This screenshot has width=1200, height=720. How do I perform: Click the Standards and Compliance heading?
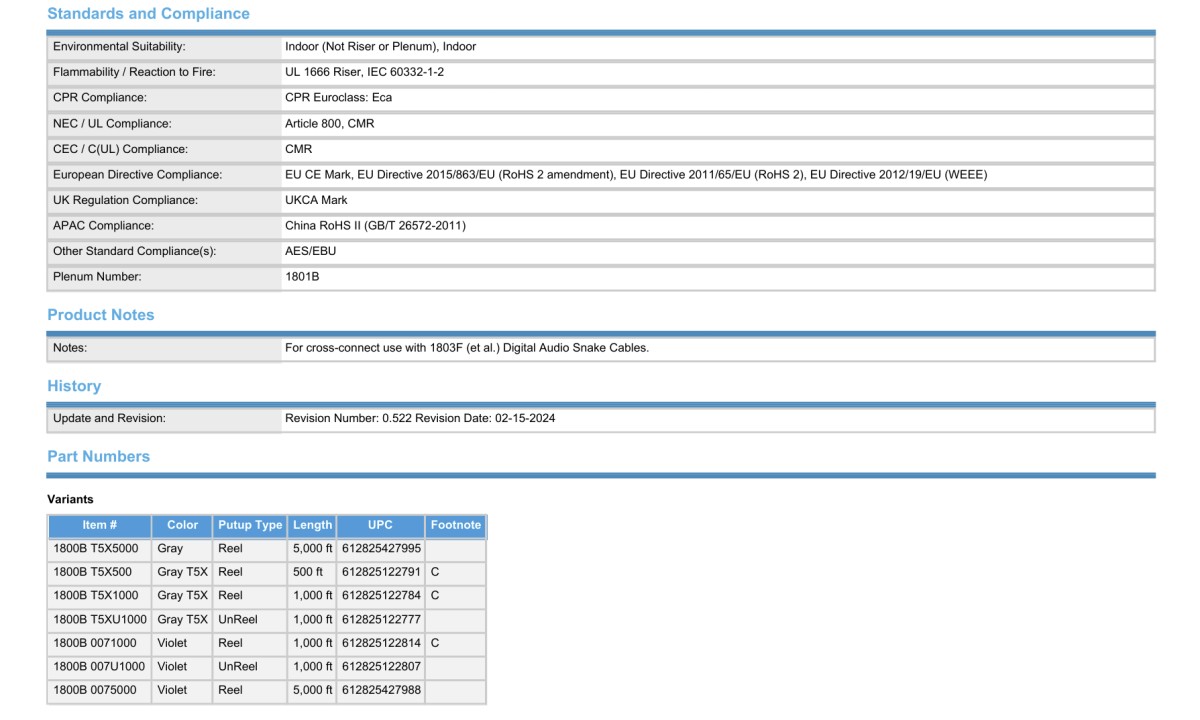148,14
